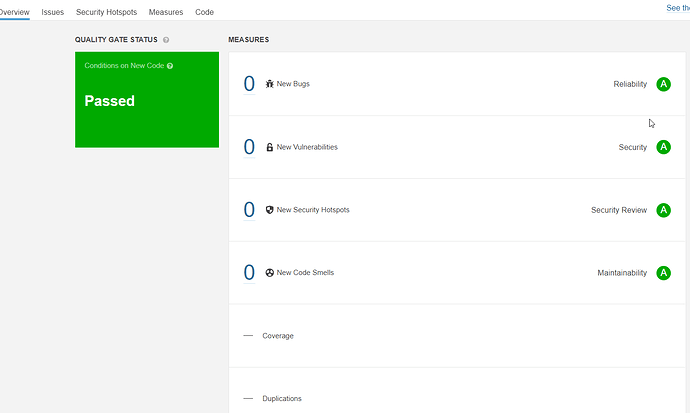Open the Security Hotspots tab
Screen dimensions: 690x413
point(106,12)
